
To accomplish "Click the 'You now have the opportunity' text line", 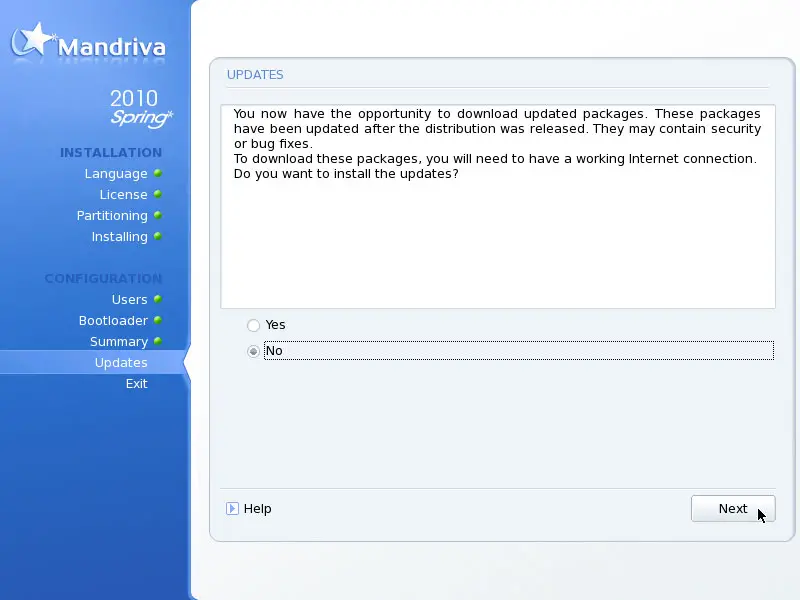I will [497, 114].
